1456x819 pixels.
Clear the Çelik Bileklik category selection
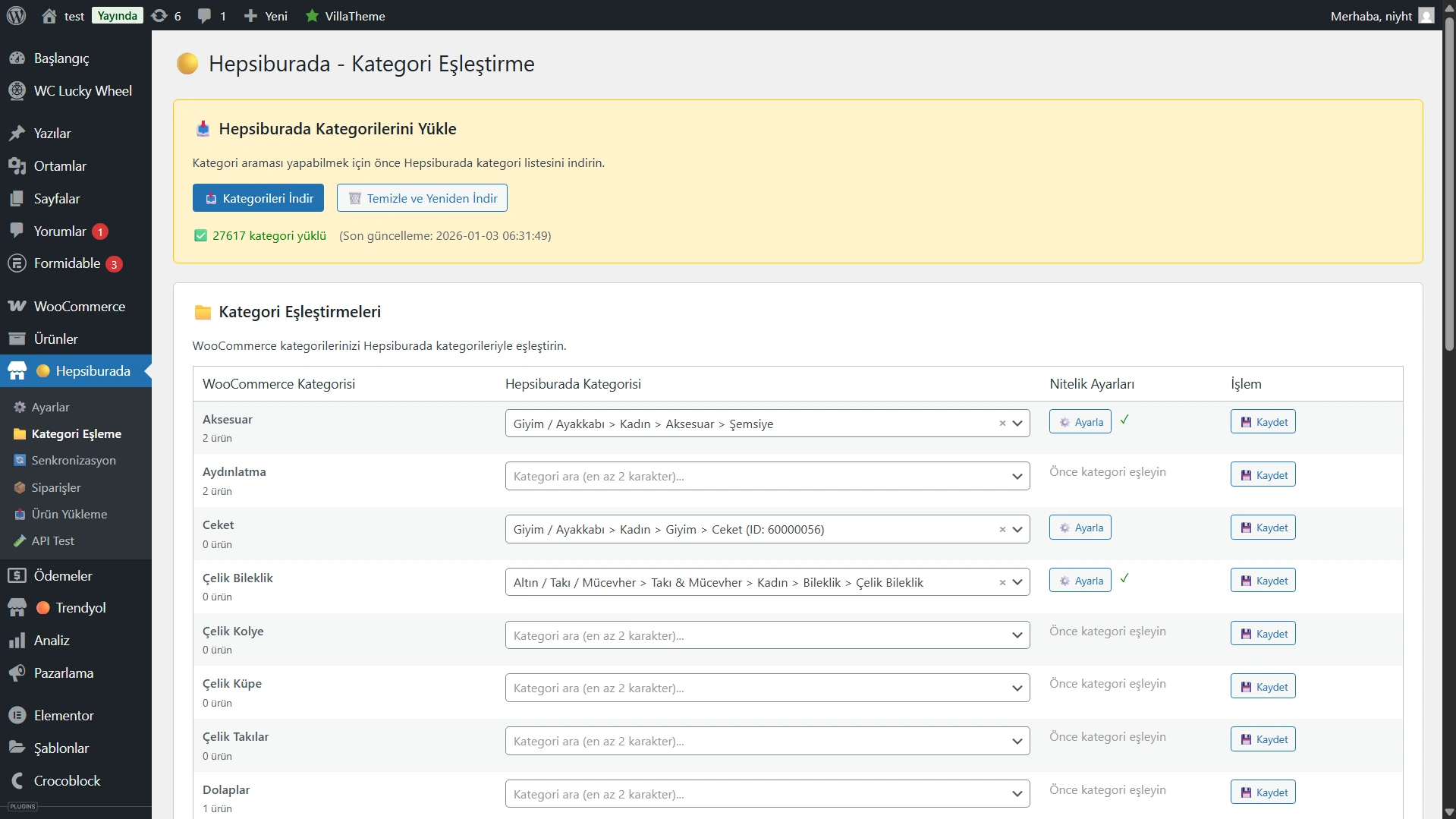point(1002,583)
